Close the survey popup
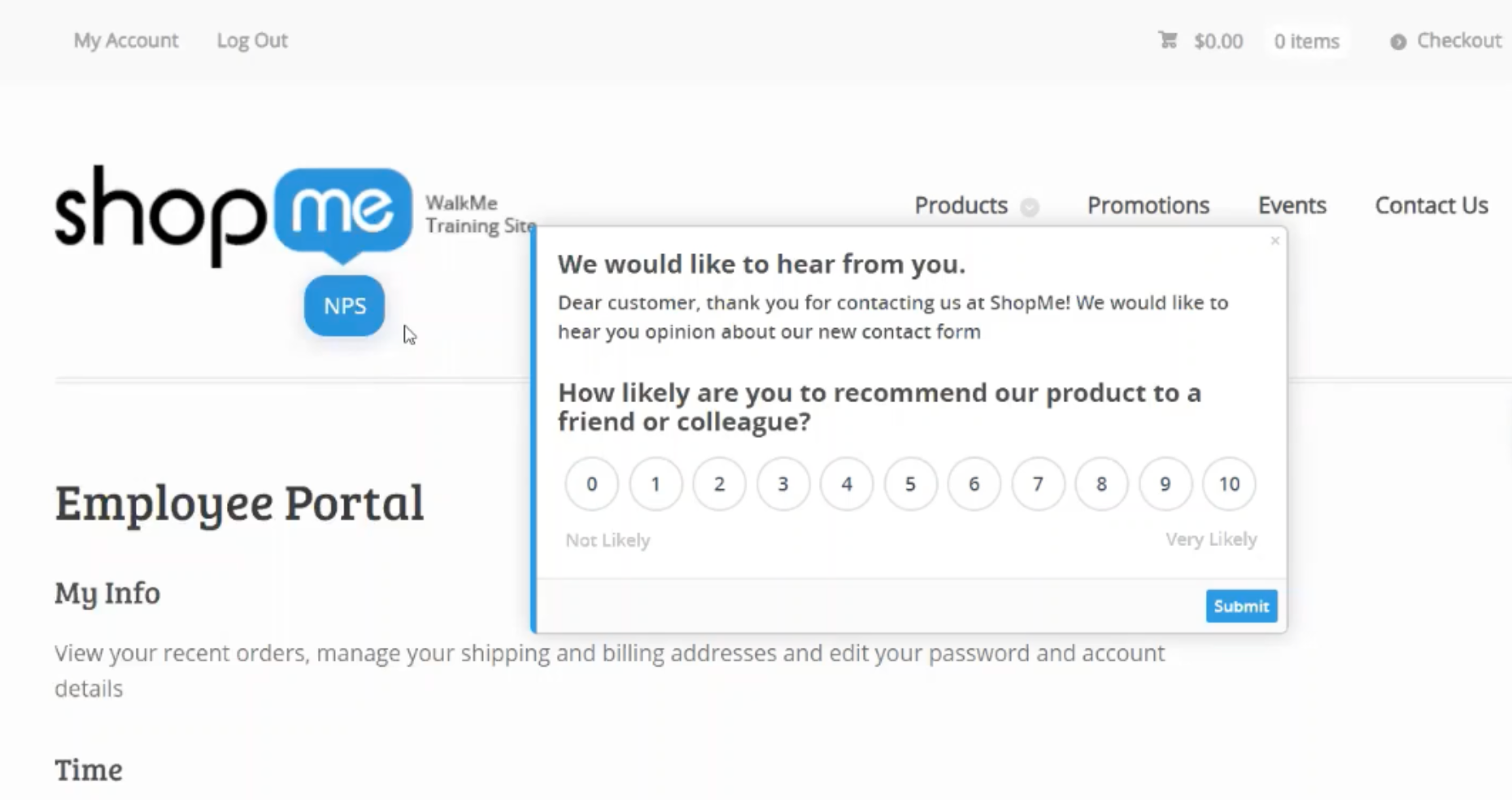 [1275, 241]
